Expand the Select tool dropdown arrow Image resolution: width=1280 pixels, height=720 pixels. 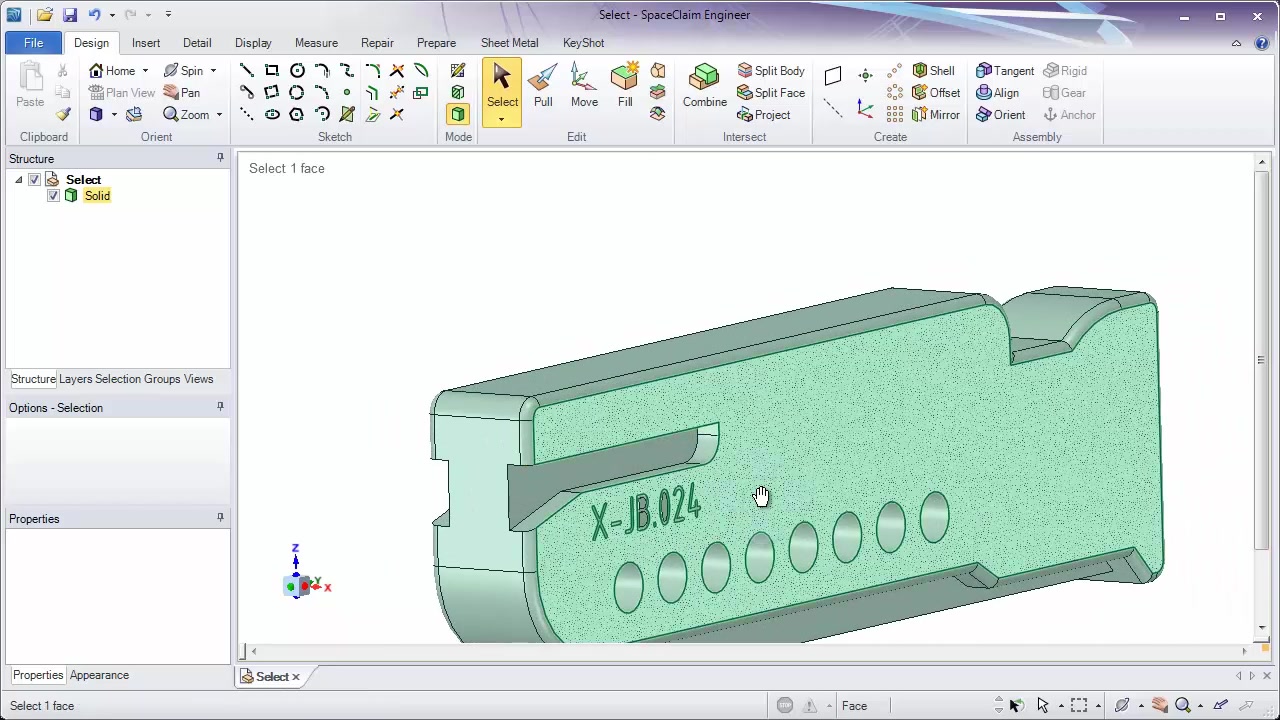coord(502,120)
